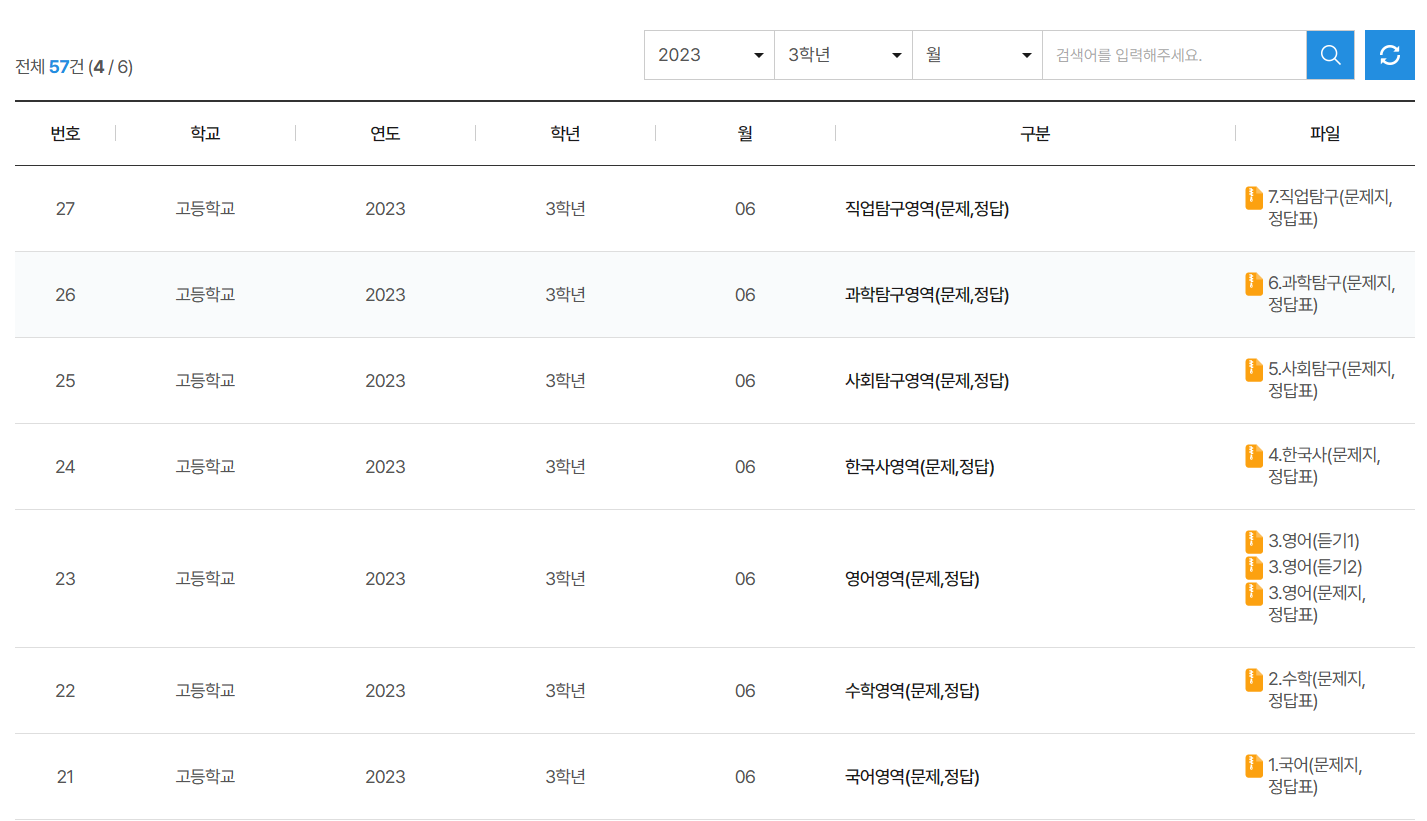This screenshot has width=1427, height=821.
Task: Click the 구분 column header
Action: pos(1035,132)
